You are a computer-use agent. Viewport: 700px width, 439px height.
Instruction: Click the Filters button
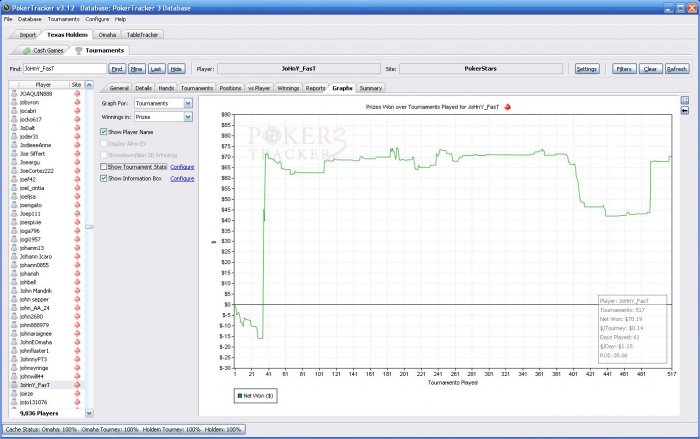point(624,69)
